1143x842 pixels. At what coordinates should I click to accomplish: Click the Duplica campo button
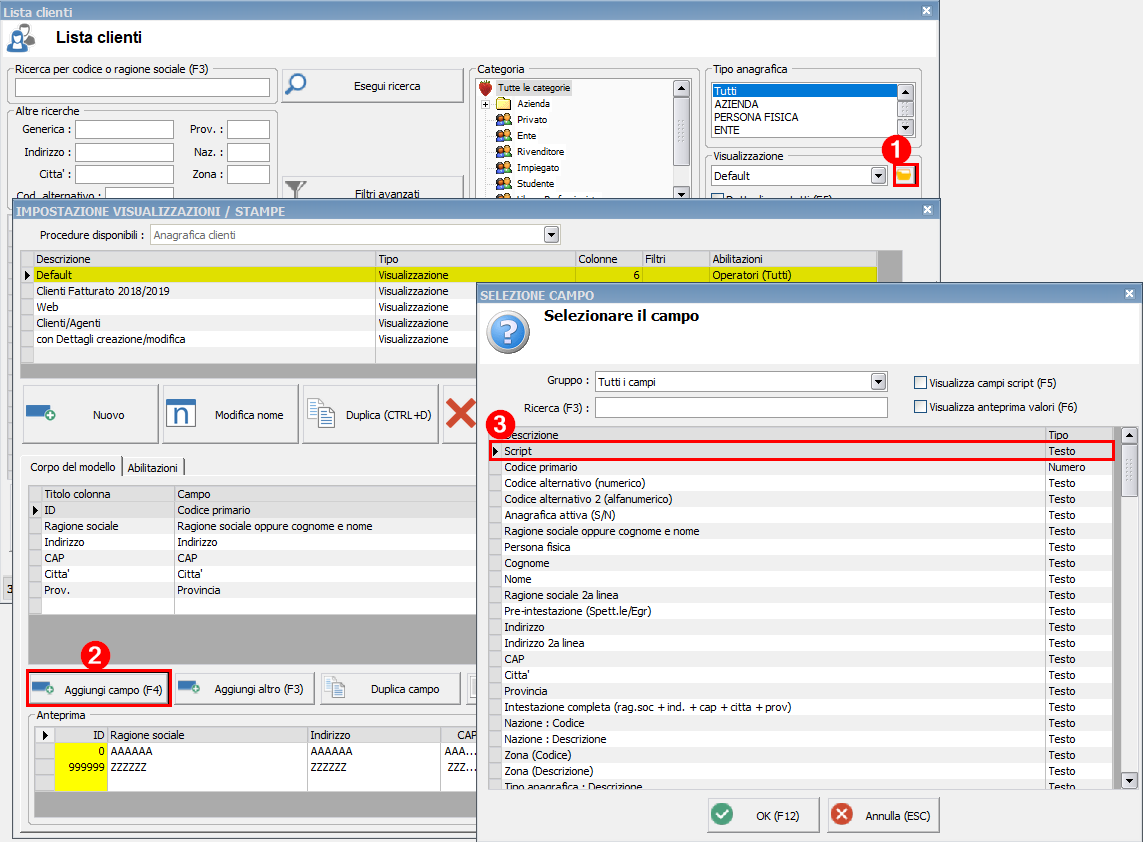391,689
